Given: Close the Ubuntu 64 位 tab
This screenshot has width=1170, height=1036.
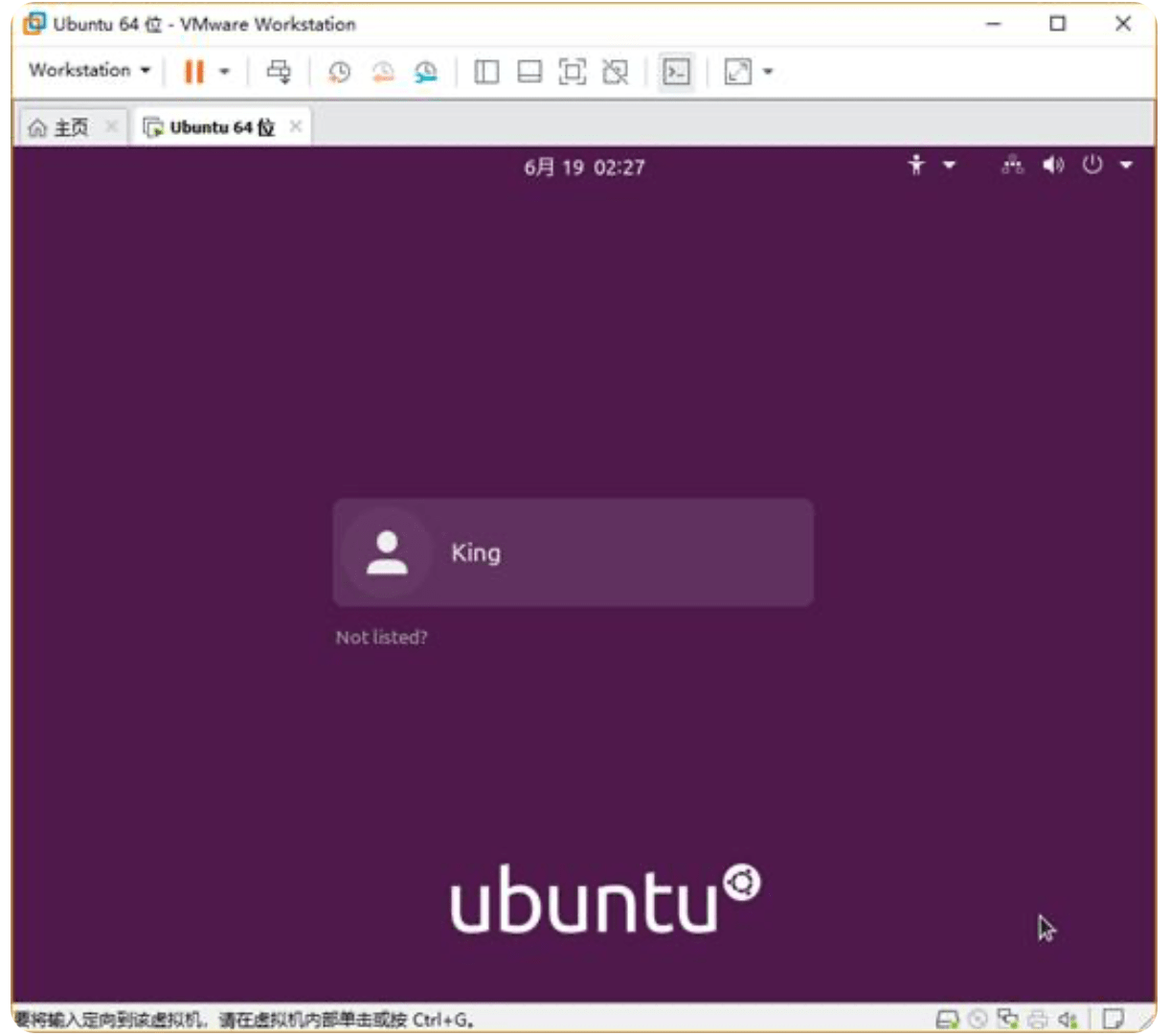Looking at the screenshot, I should 296,126.
